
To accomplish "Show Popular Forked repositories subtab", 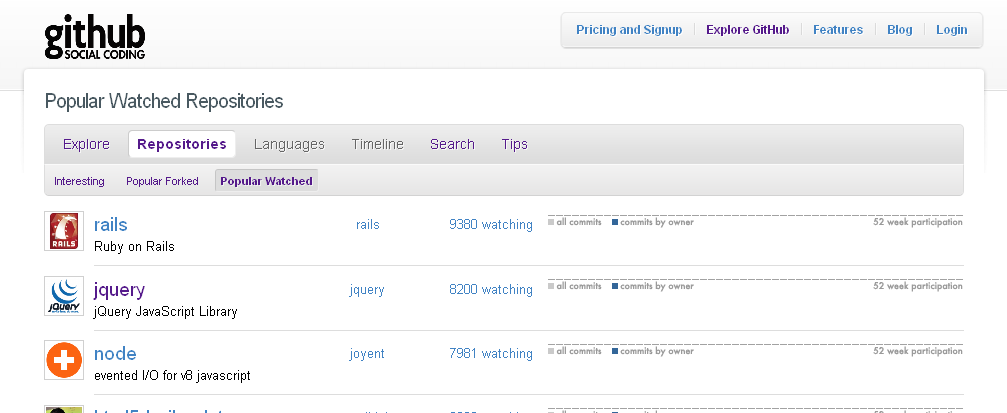I will coord(162,181).
